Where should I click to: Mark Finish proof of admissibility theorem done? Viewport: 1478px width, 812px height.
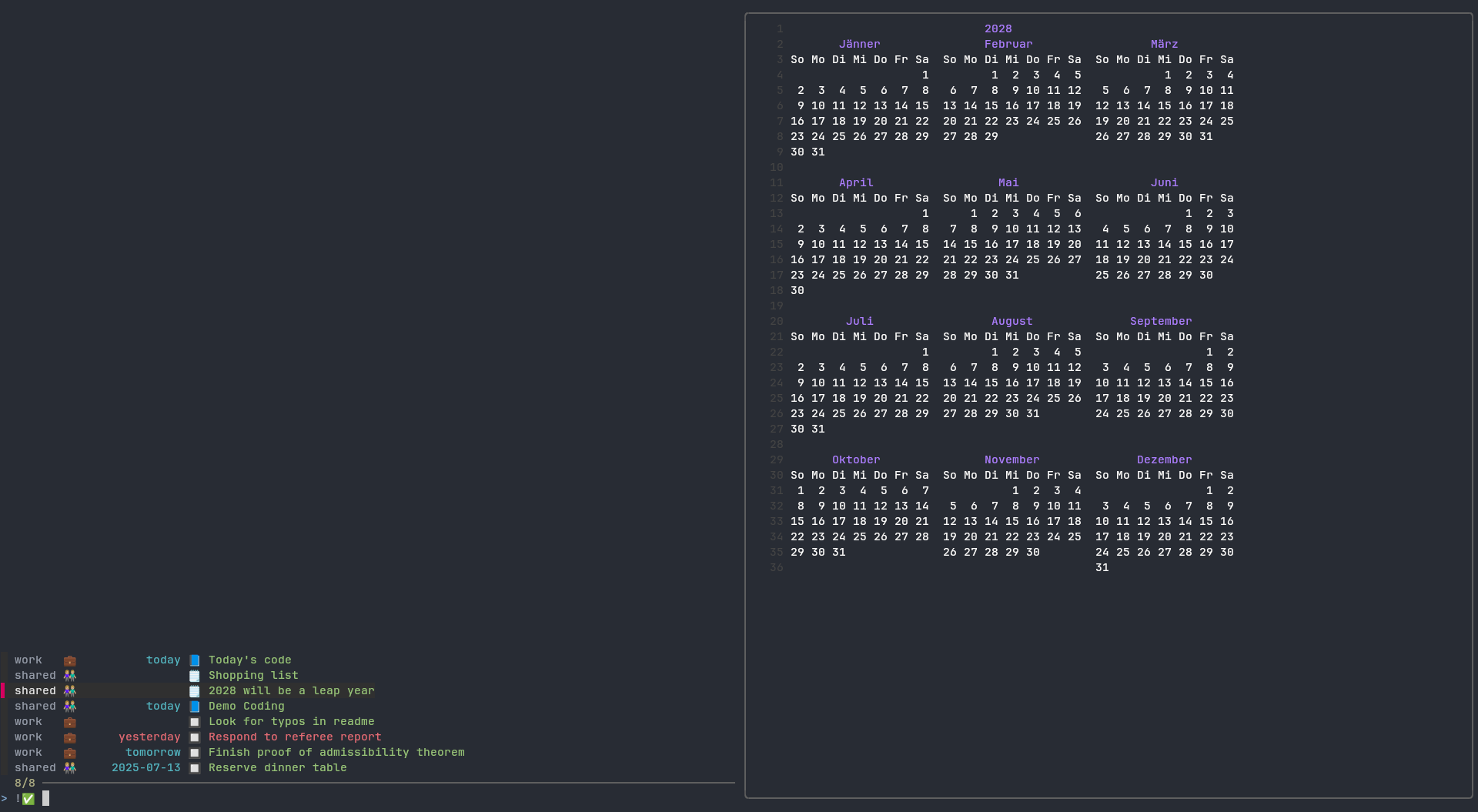[195, 753]
